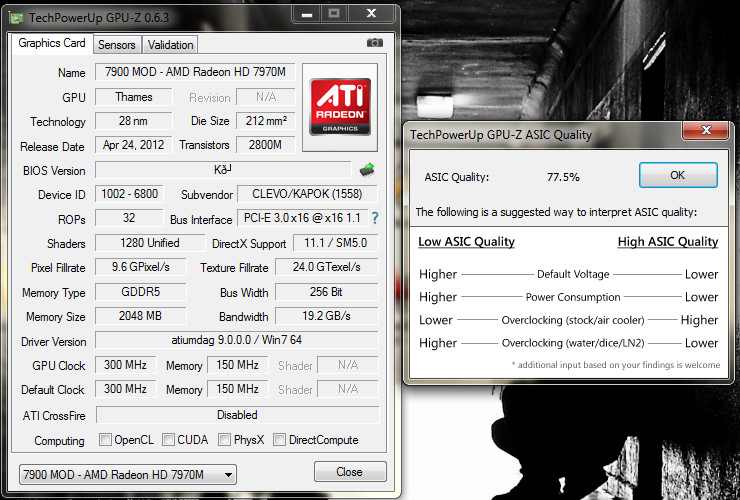Click the Overclocking (water/dice/LN2) label
Screen dimensions: 740x500
(573, 343)
